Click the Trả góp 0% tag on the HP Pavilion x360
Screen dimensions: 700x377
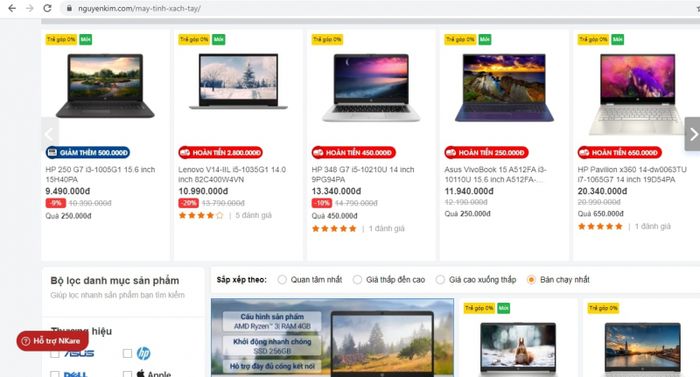[x=593, y=39]
